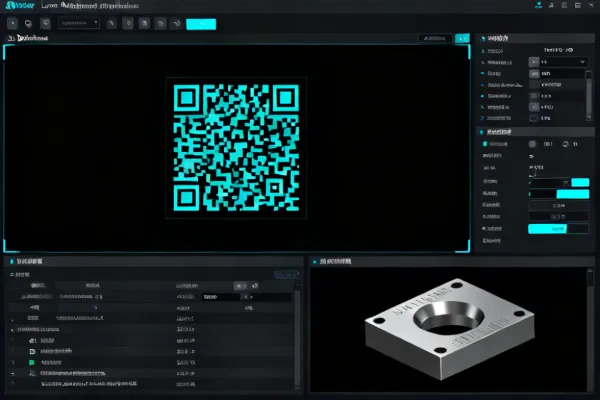Viewport: 600px width, 400px height.
Task: Select the gray round radio option
Action: (x=532, y=144)
